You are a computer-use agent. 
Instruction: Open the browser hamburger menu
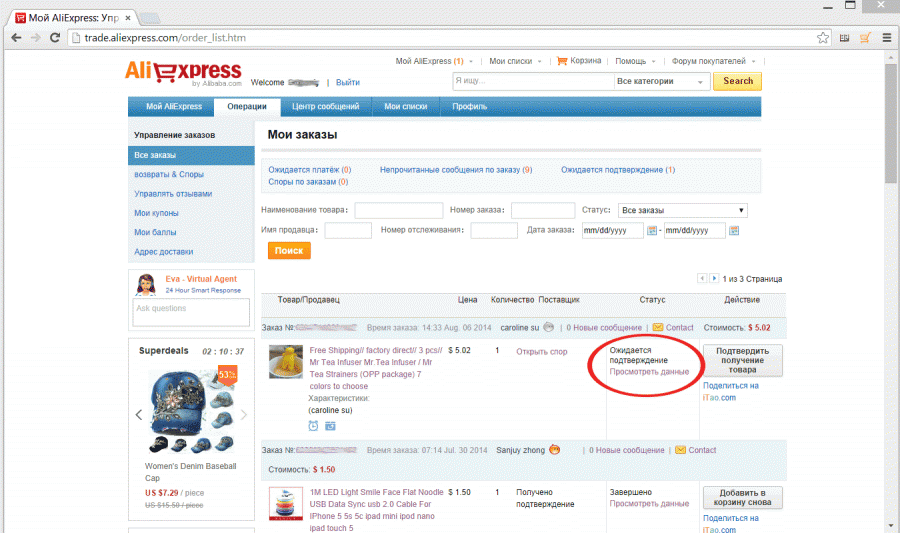[x=887, y=38]
